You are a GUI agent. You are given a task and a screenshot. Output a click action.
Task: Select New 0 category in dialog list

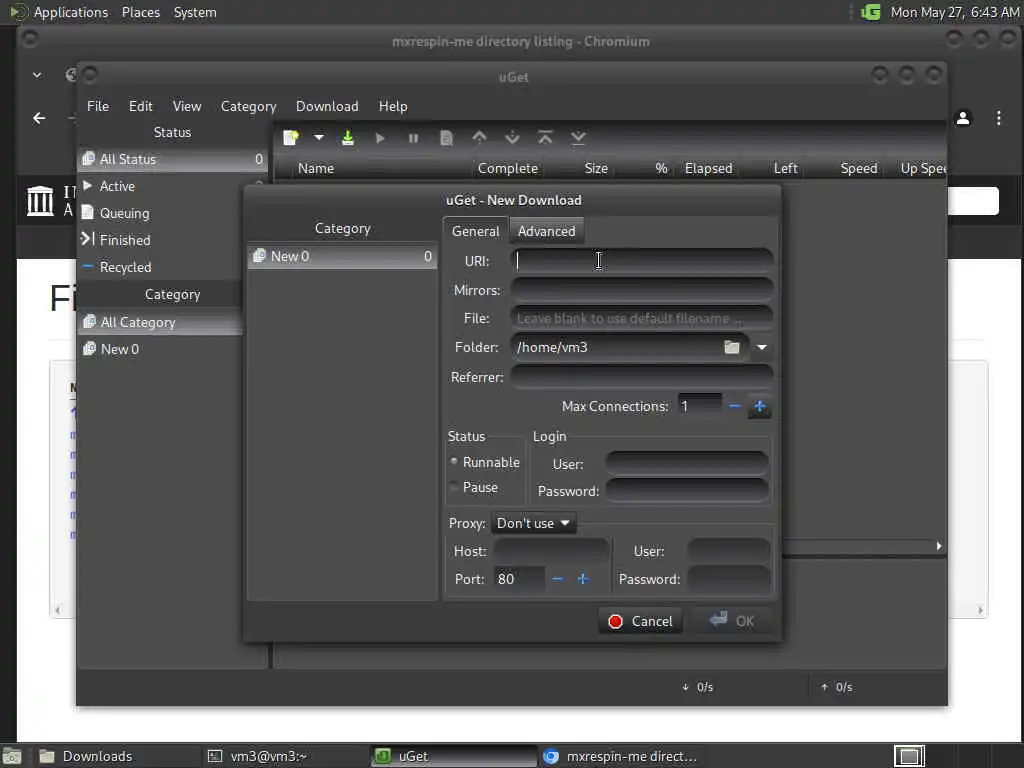[x=342, y=256]
